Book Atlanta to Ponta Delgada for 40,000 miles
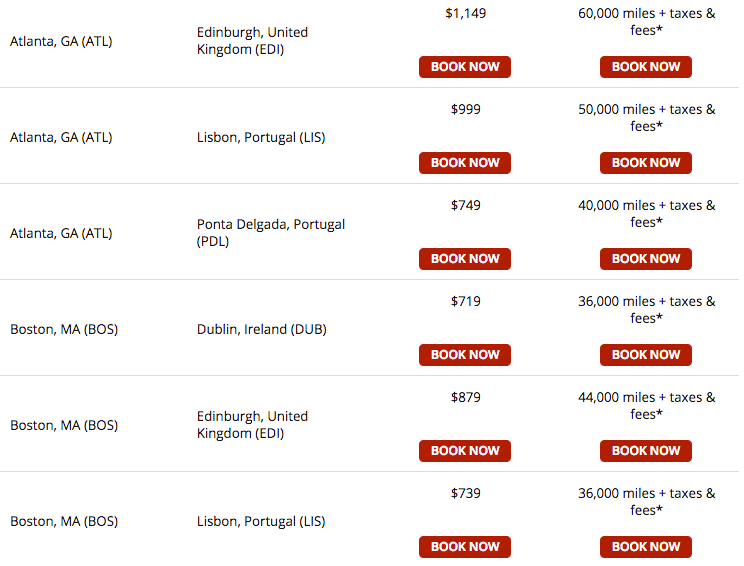This screenshot has height=566, width=744. 646,259
